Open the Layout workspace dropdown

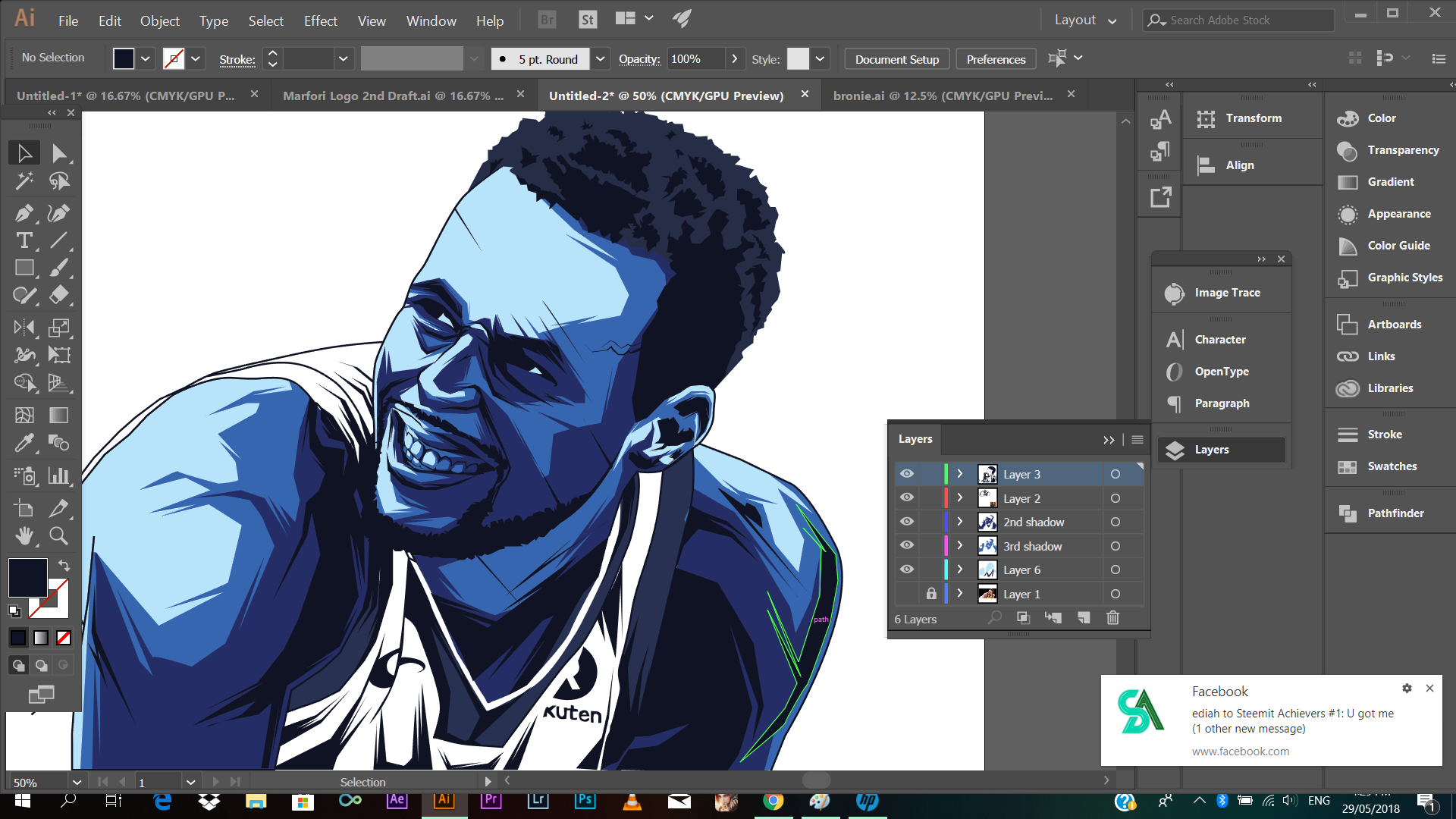pyautogui.click(x=1085, y=20)
